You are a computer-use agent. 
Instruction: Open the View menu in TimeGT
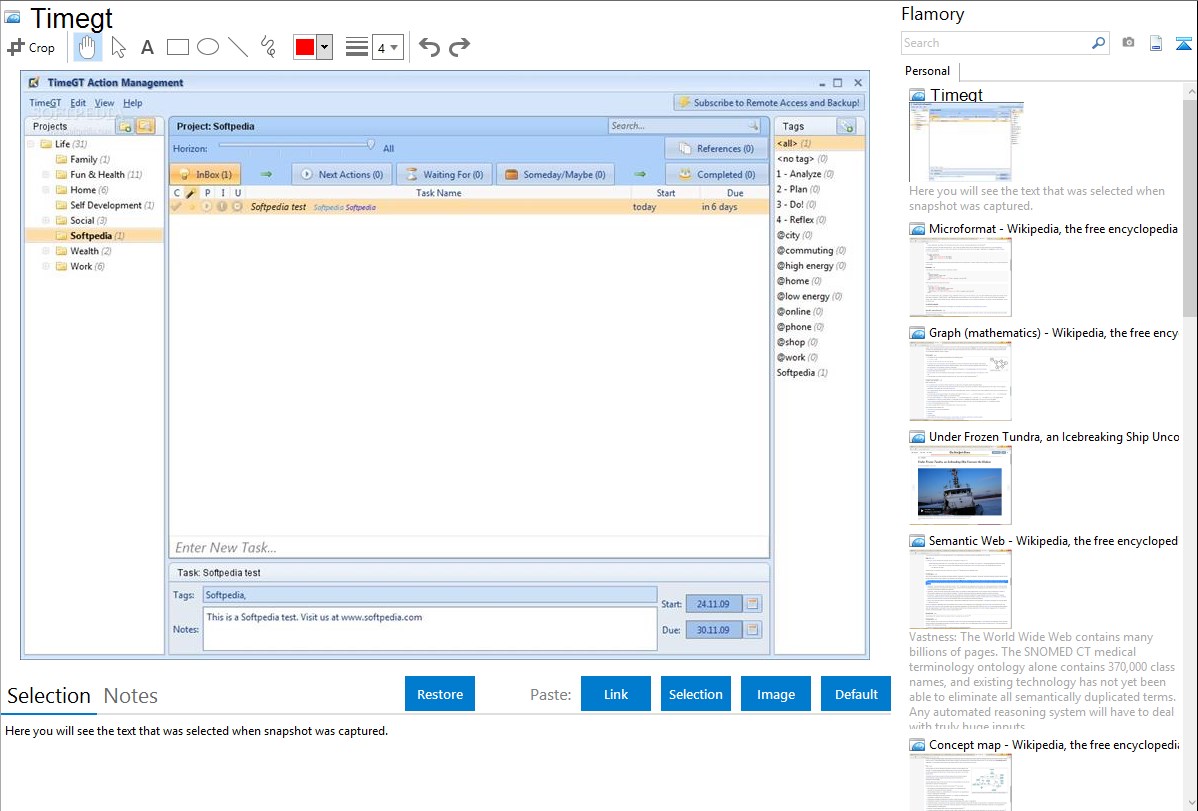pos(105,103)
